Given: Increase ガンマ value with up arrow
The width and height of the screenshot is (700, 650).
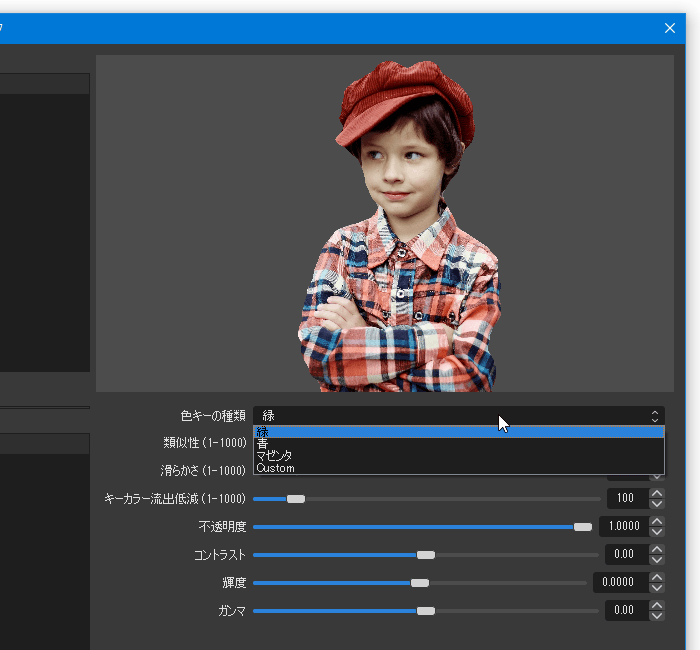Looking at the screenshot, I should click(657, 605).
